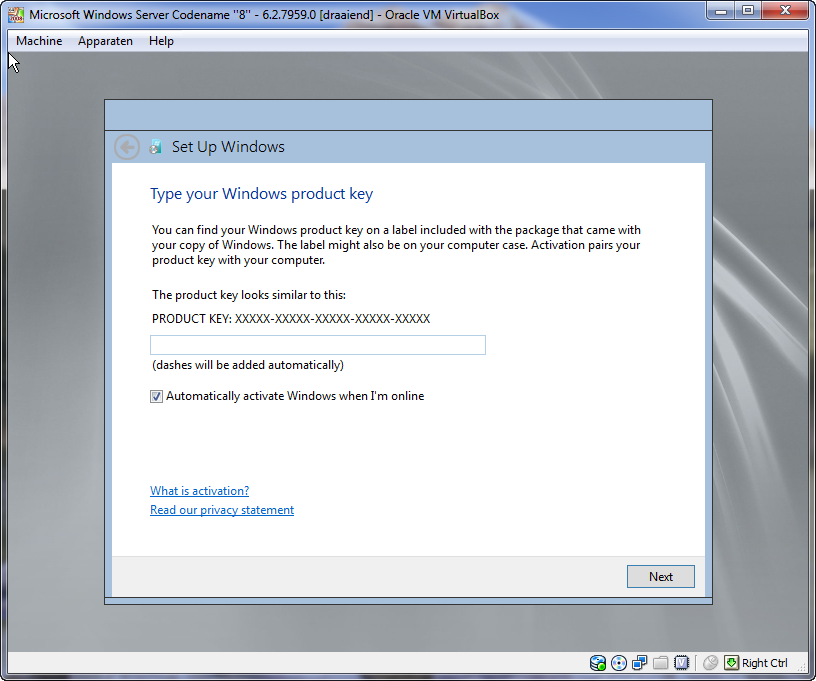Image resolution: width=816 pixels, height=681 pixels.
Task: Open the What is activation? link
Action: pos(199,491)
